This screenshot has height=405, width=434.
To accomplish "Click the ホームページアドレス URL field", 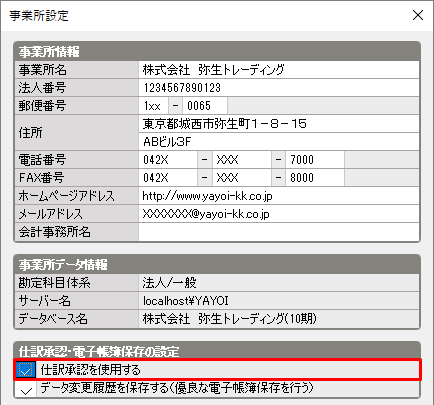I will (x=279, y=196).
